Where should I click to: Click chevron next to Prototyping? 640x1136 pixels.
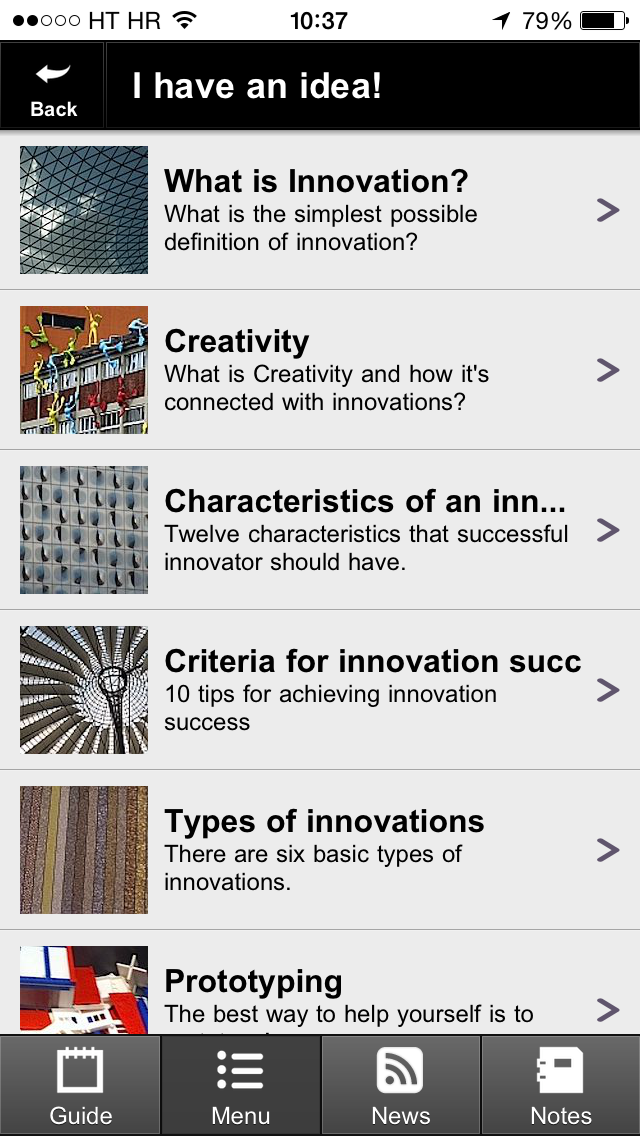[608, 1008]
